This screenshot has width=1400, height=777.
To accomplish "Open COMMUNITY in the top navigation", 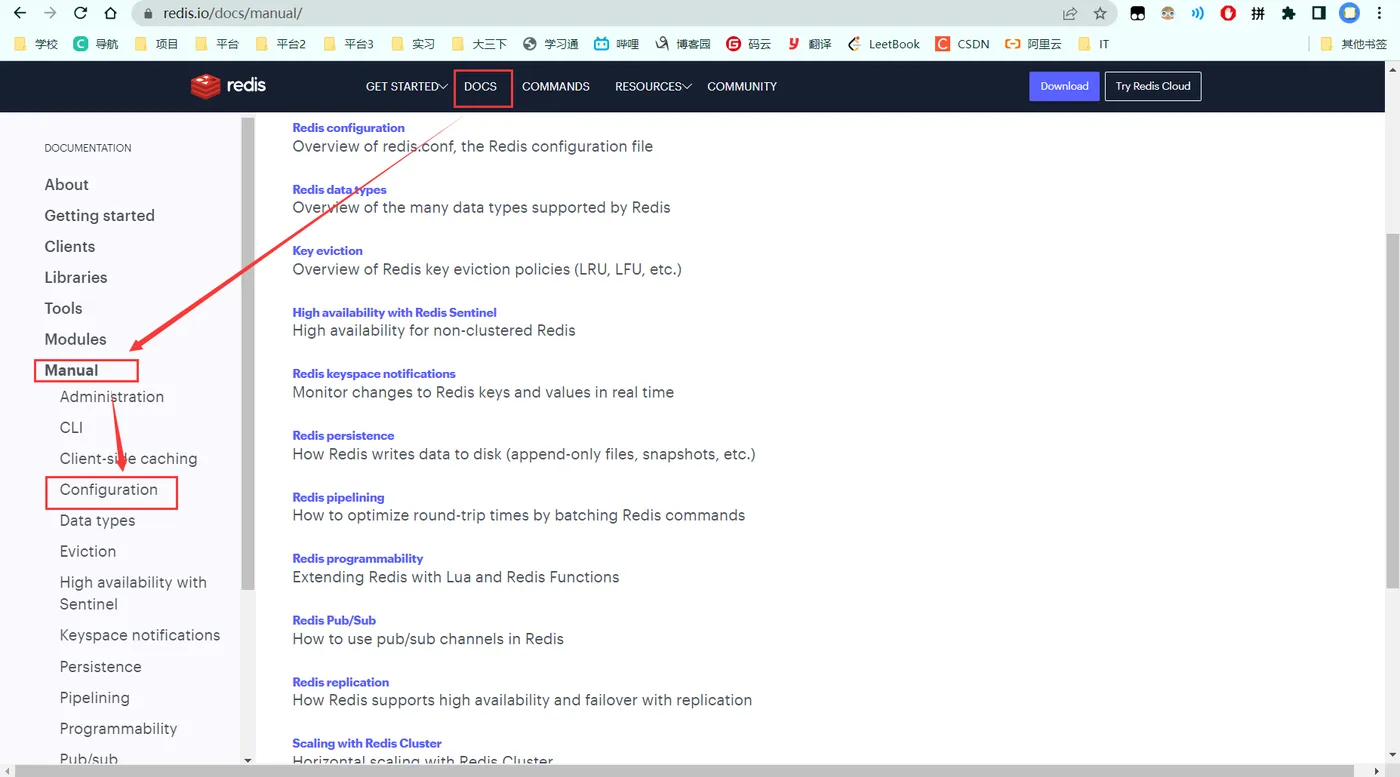I will (742, 87).
